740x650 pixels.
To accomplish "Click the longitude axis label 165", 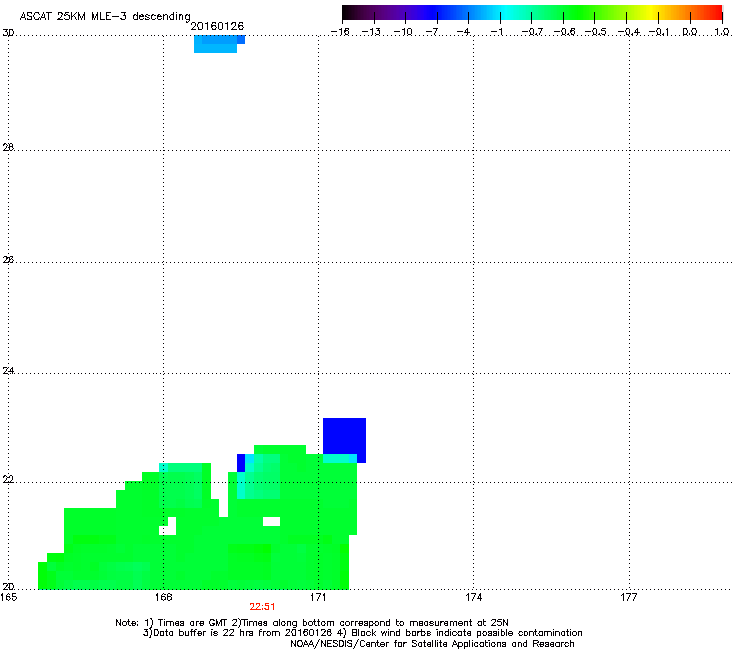I will [x=9, y=597].
